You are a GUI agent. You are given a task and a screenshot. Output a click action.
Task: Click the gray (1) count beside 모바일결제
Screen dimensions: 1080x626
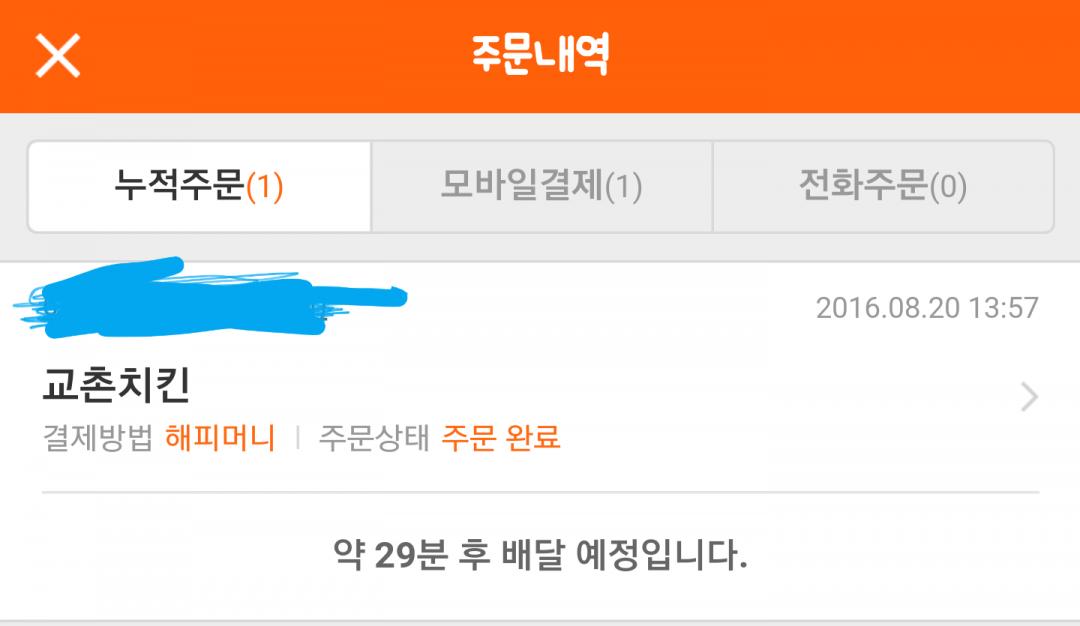pos(623,187)
